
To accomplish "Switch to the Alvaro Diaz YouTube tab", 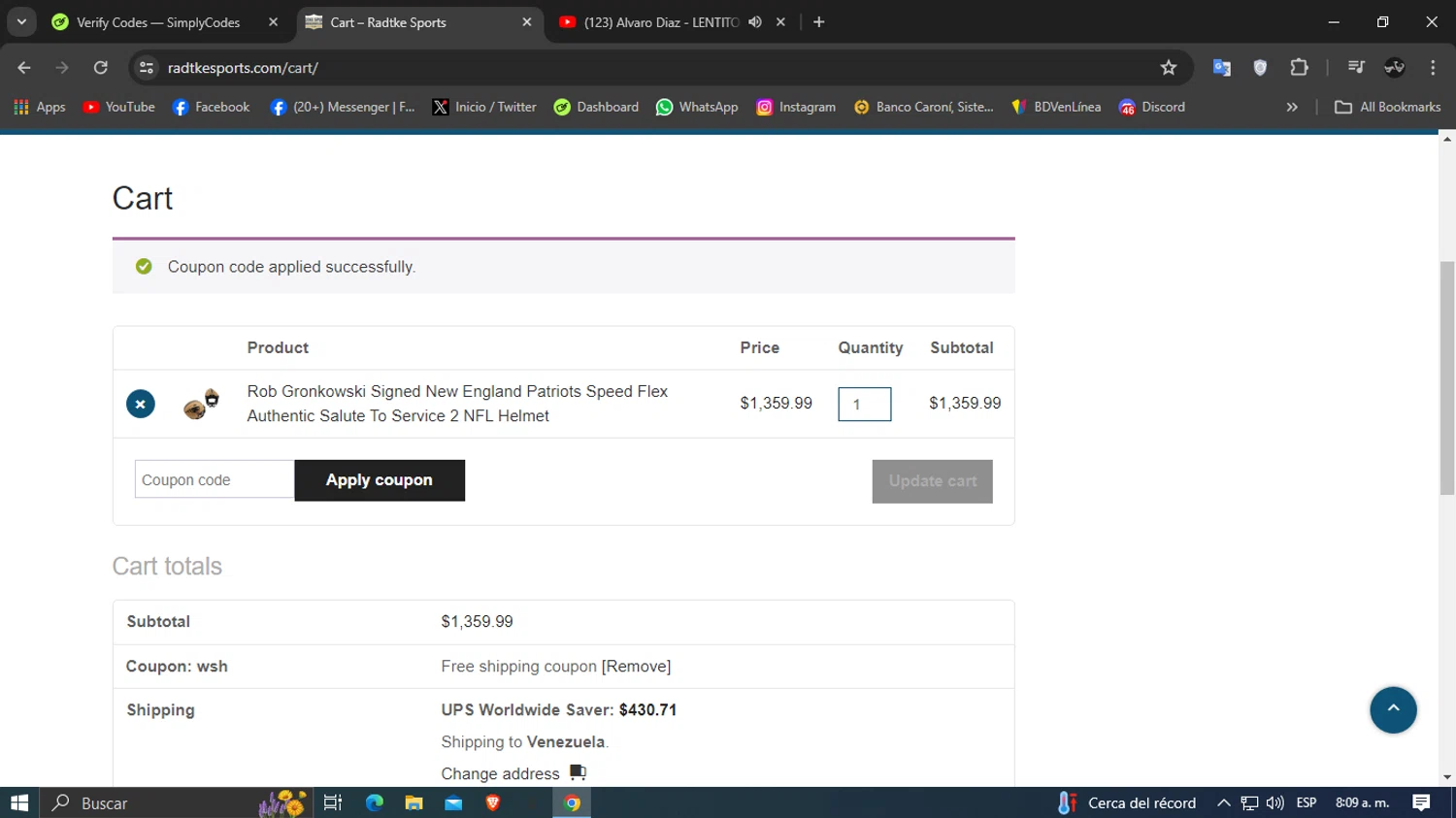I will (x=661, y=22).
